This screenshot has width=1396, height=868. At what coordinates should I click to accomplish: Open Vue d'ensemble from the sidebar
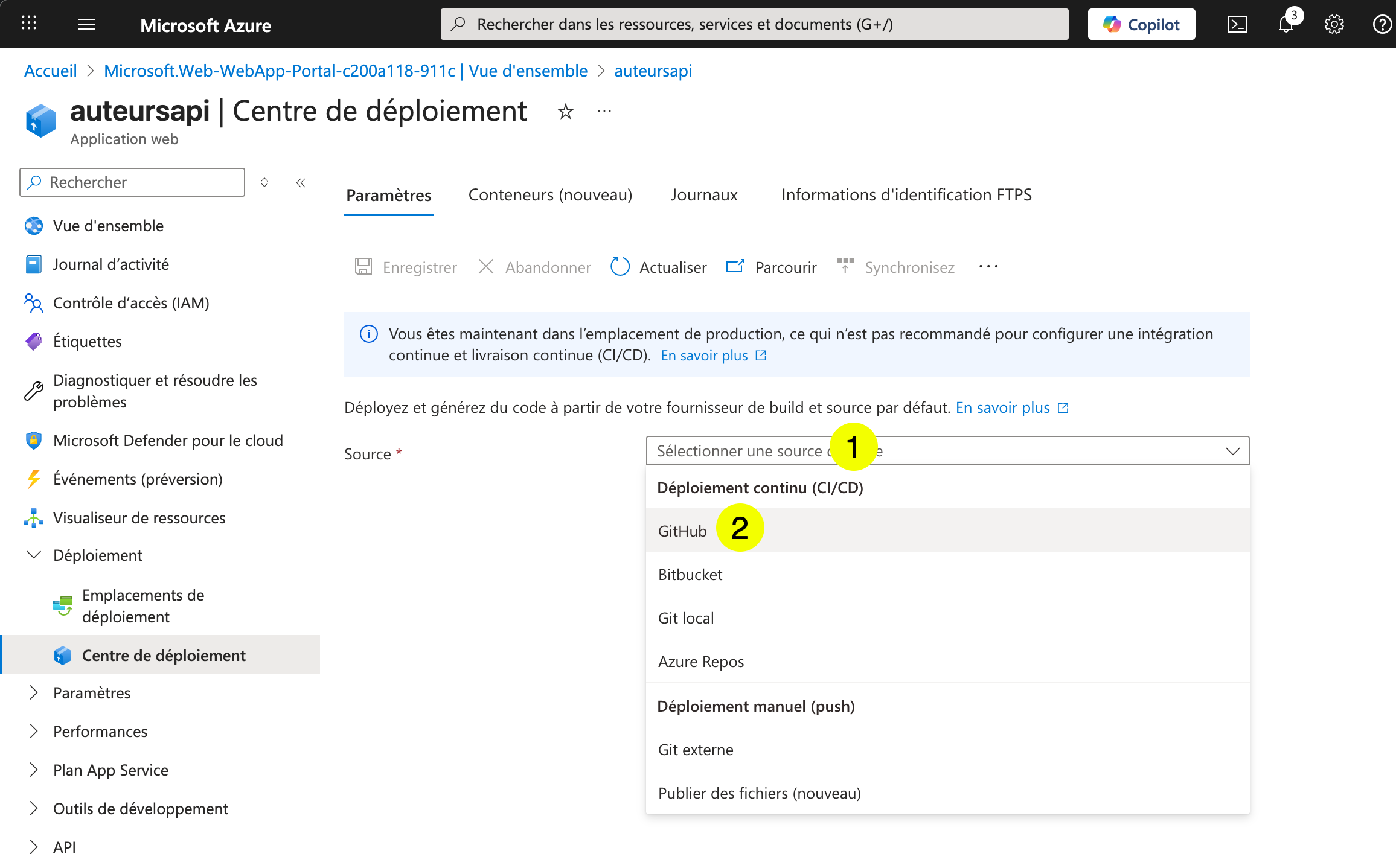(107, 225)
